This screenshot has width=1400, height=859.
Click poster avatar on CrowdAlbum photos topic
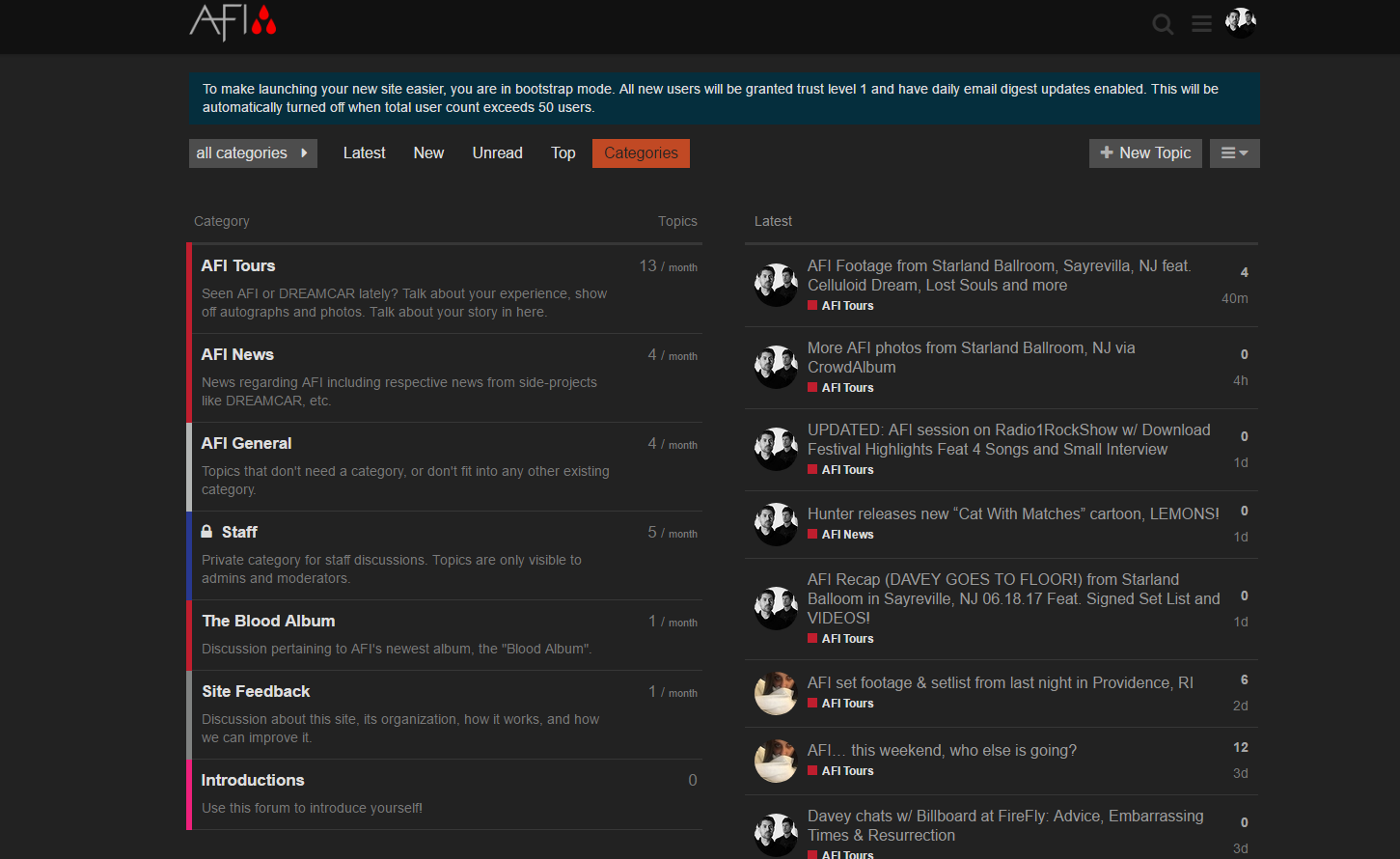pyautogui.click(x=776, y=367)
